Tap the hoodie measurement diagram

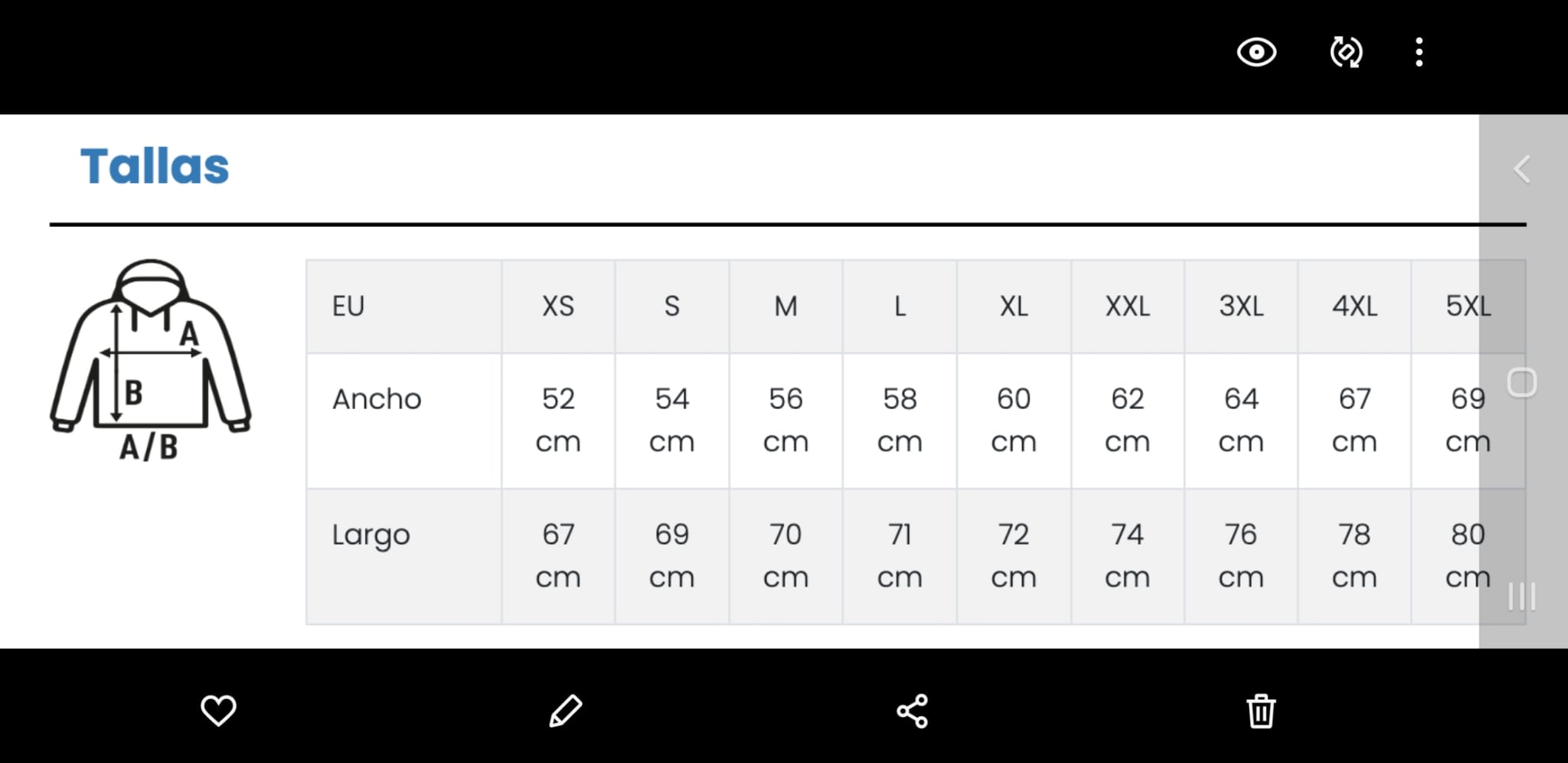[x=151, y=360]
